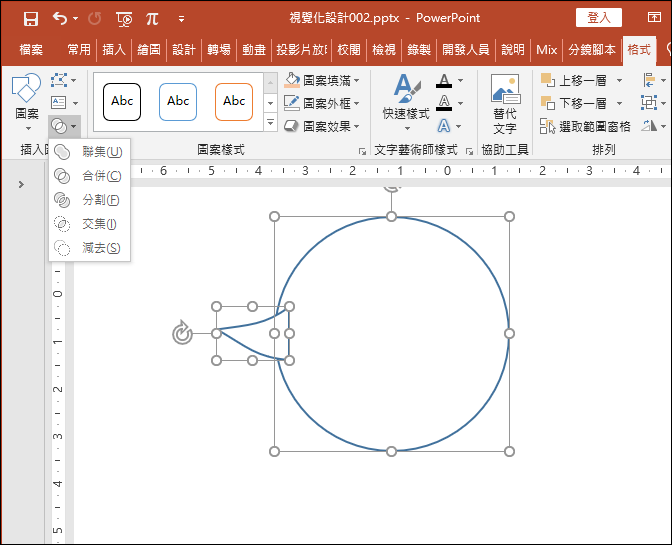The height and width of the screenshot is (545, 672).
Task: Open 快速樣式 WordArt quick styles
Action: click(406, 103)
